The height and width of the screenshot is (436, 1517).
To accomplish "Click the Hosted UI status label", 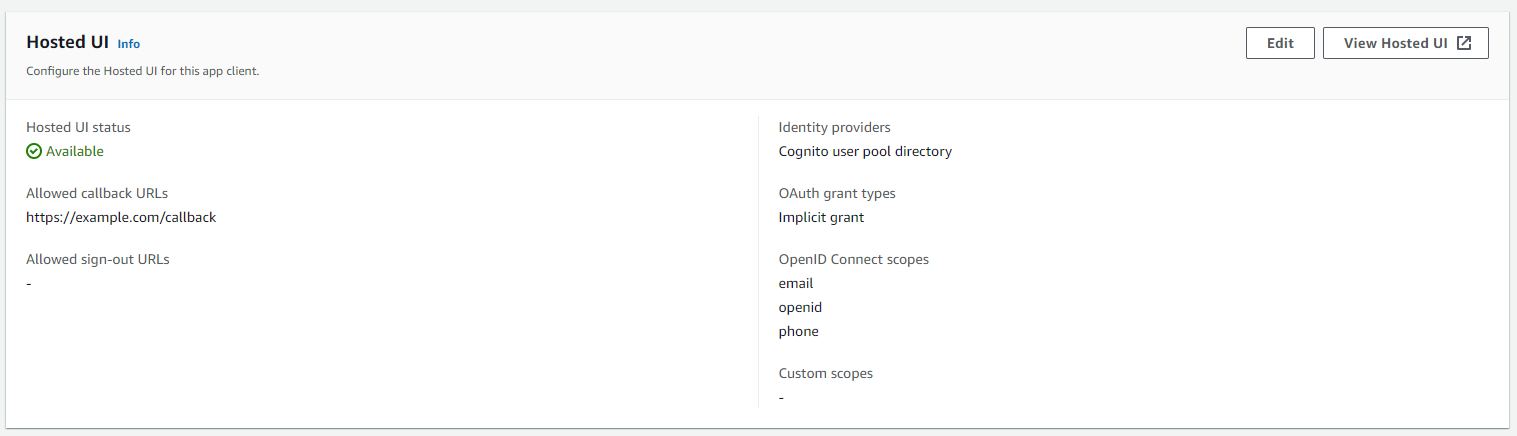I will pyautogui.click(x=78, y=127).
